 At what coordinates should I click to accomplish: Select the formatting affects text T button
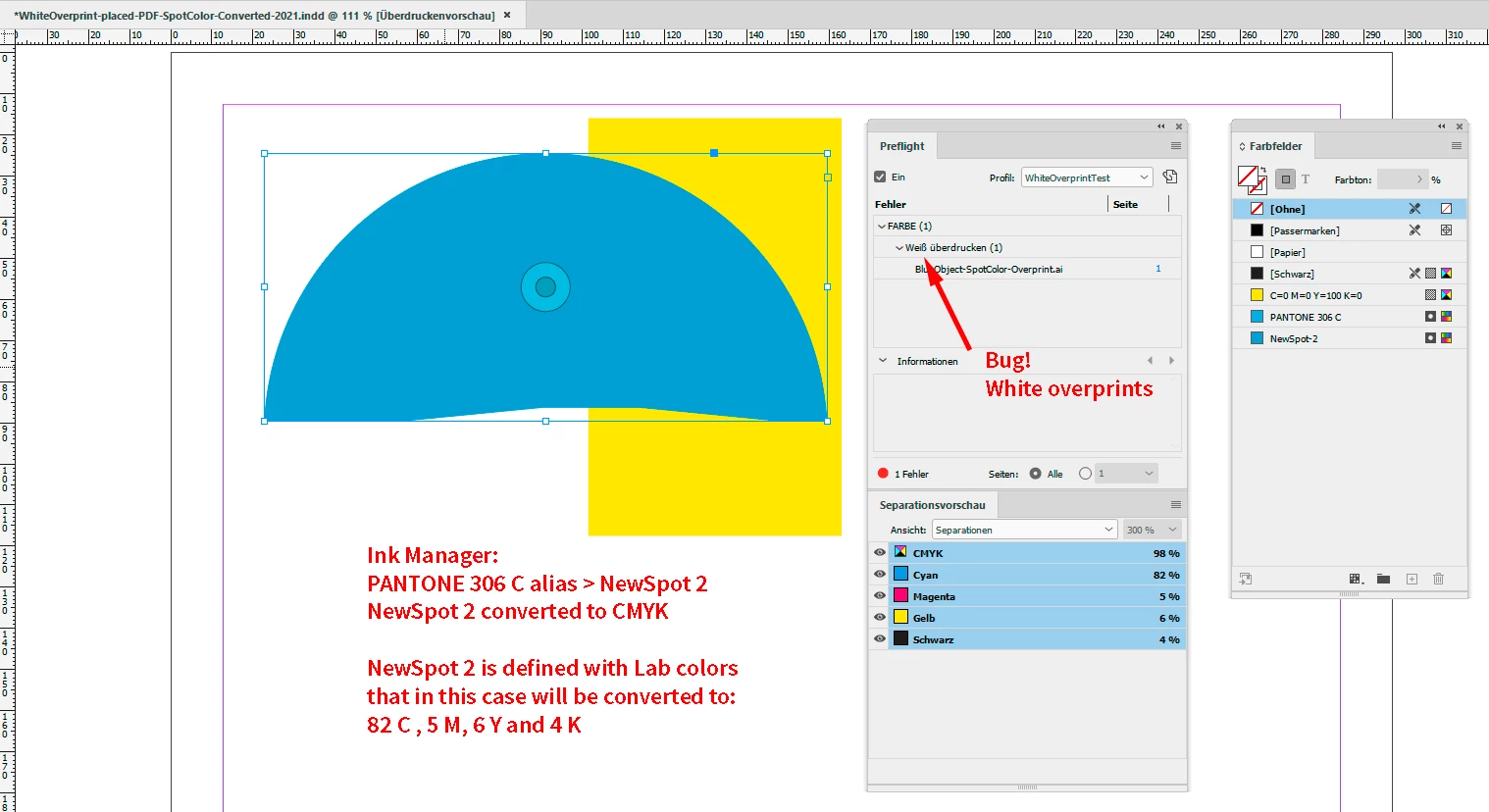[x=1306, y=179]
